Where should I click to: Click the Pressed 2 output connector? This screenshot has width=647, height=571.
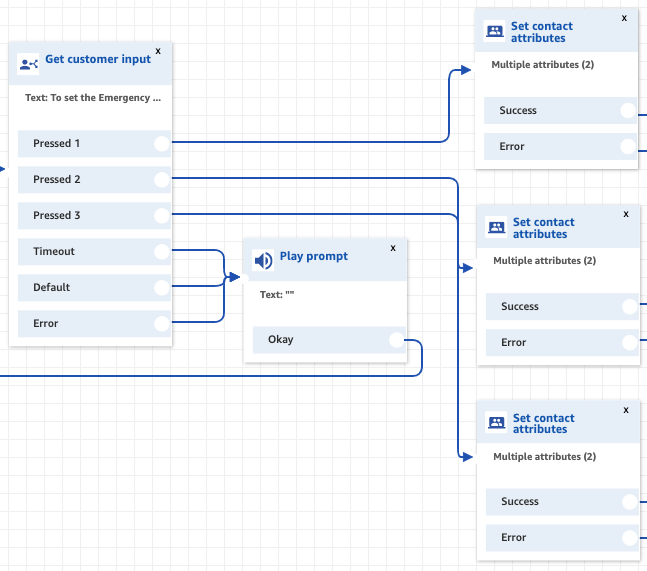(162, 179)
